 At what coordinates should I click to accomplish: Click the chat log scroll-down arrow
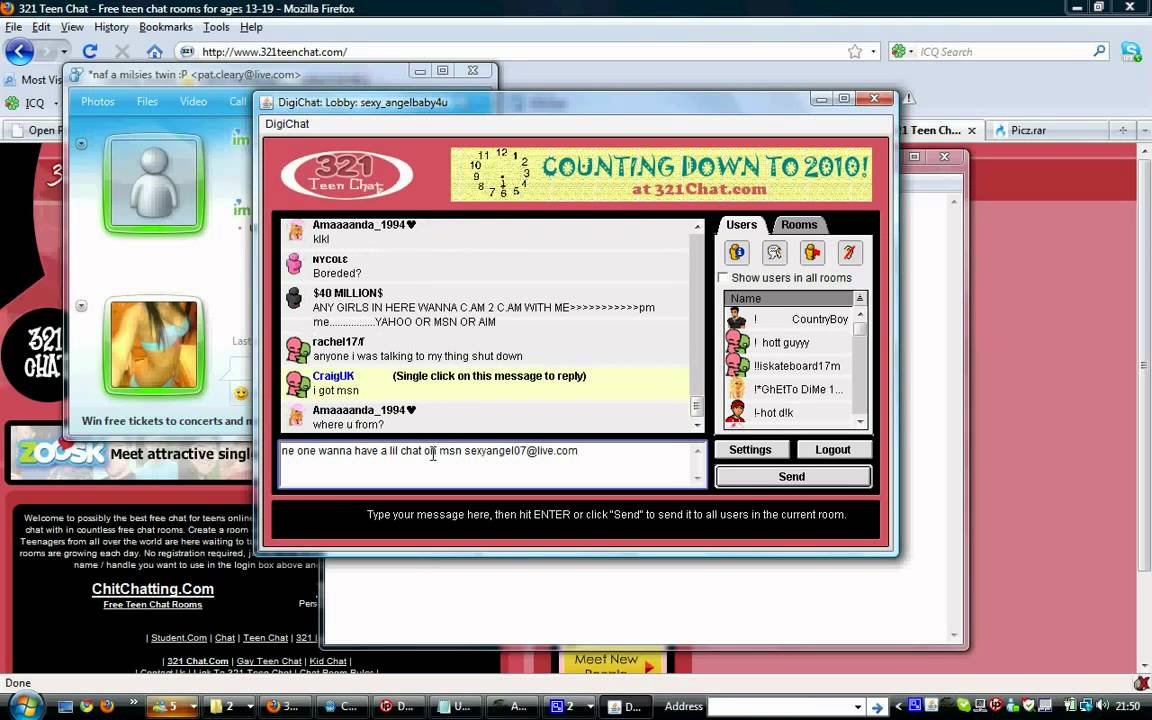tap(697, 425)
